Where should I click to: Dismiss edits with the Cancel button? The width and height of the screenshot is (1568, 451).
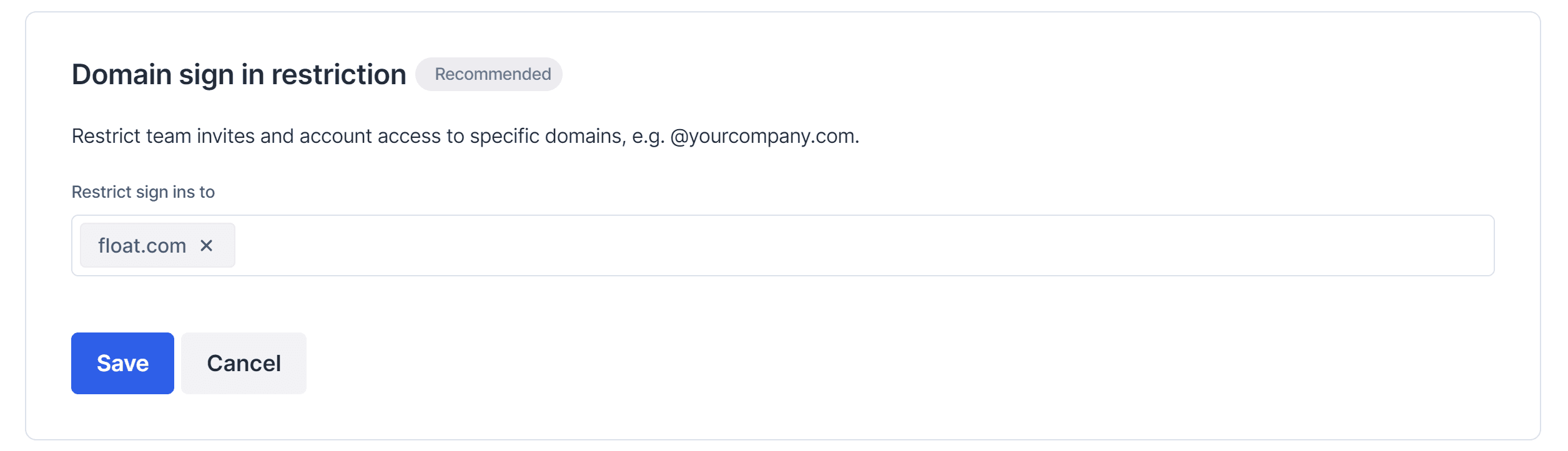tap(244, 363)
